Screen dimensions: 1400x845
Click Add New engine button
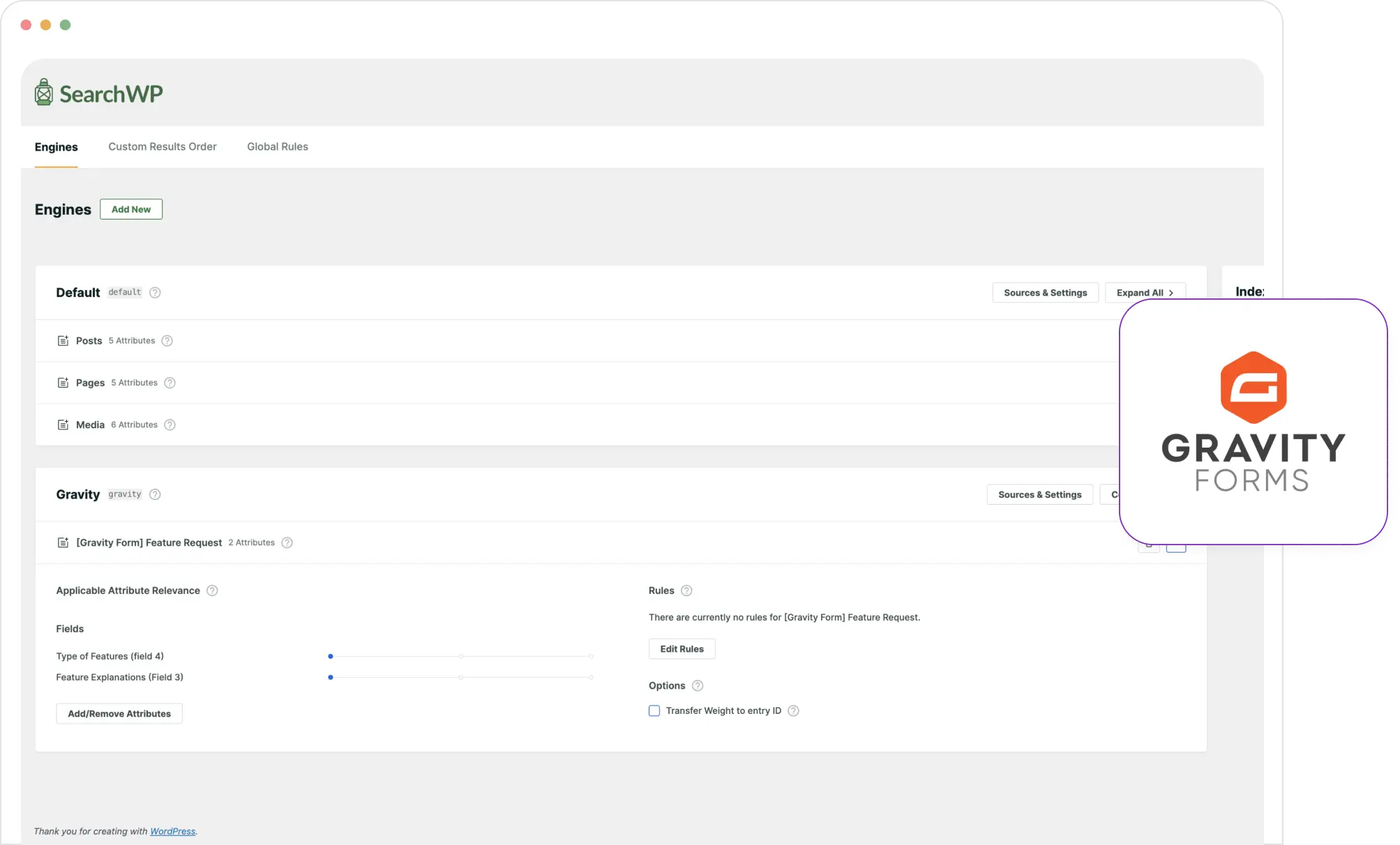pyautogui.click(x=130, y=208)
